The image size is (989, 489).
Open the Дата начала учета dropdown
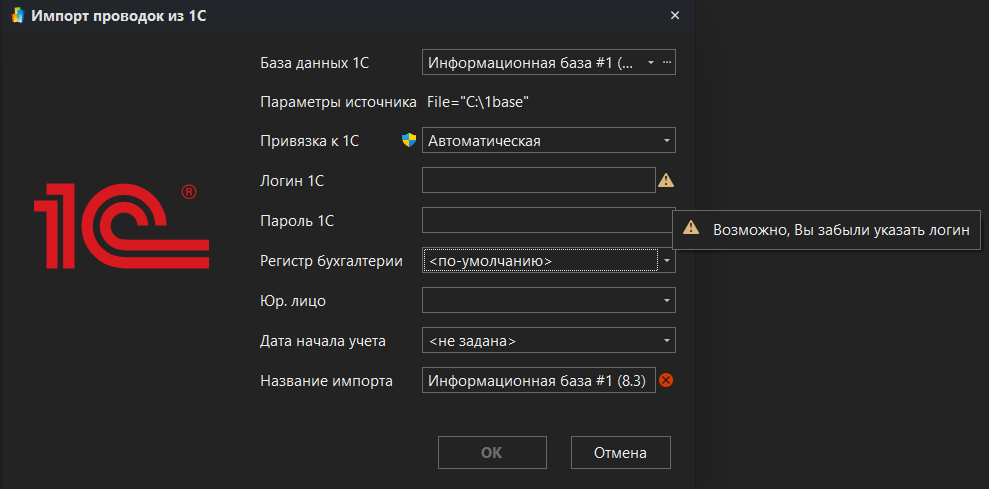tap(549, 341)
